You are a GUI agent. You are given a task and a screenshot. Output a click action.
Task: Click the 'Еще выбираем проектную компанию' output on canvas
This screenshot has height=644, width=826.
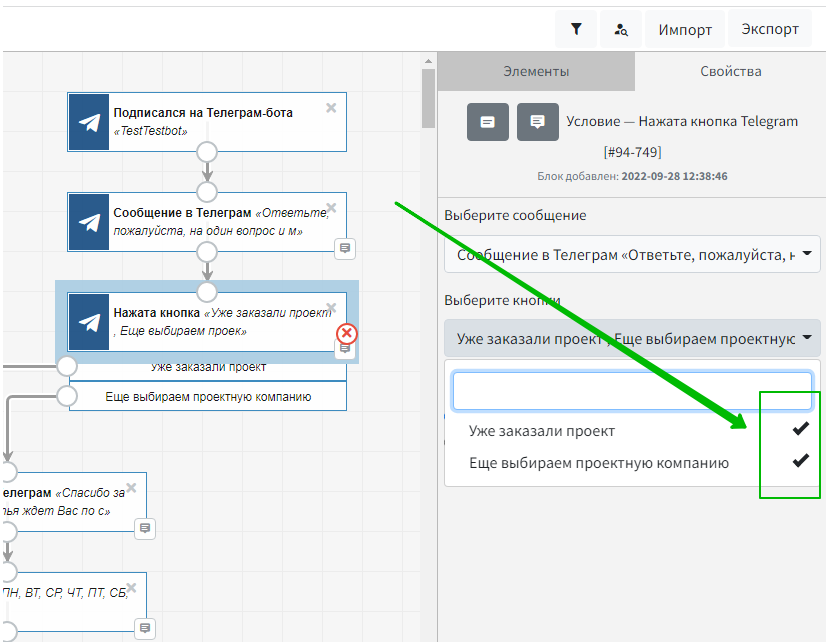click(x=208, y=396)
